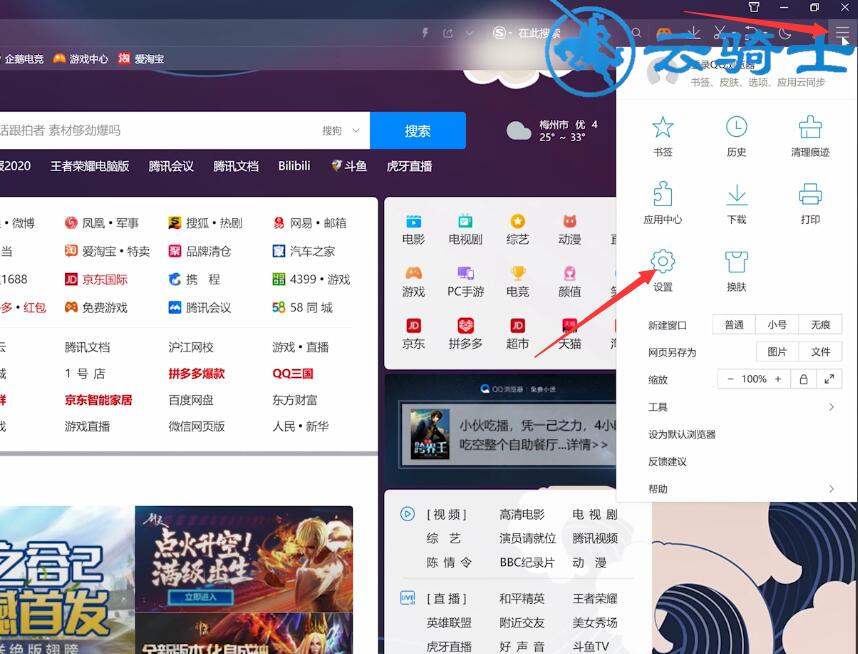This screenshot has width=858, height=654.
Task: Open the 拼多多 icon
Action: coord(465,326)
